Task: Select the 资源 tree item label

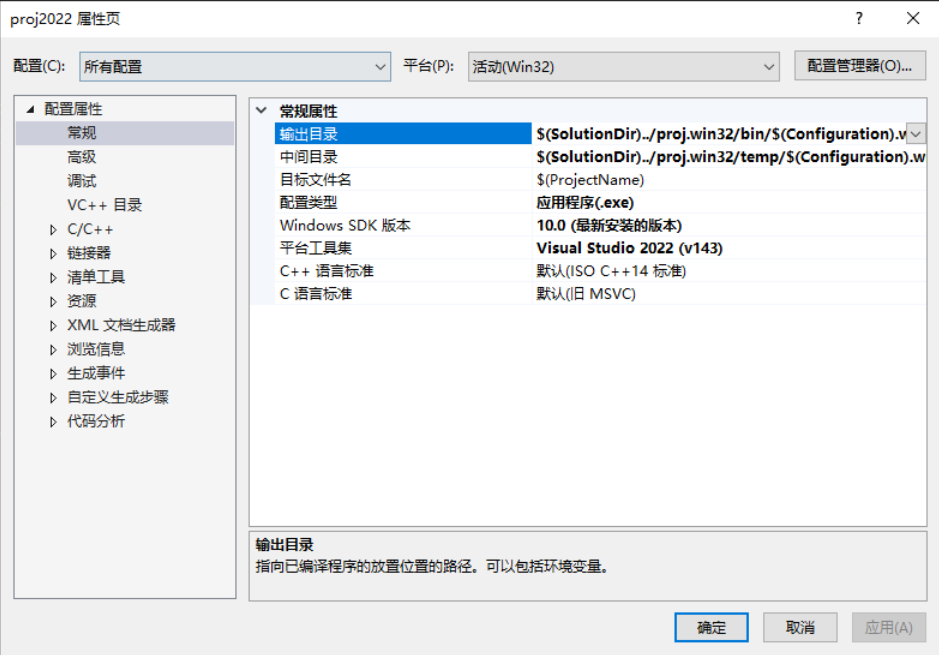Action: point(81,301)
